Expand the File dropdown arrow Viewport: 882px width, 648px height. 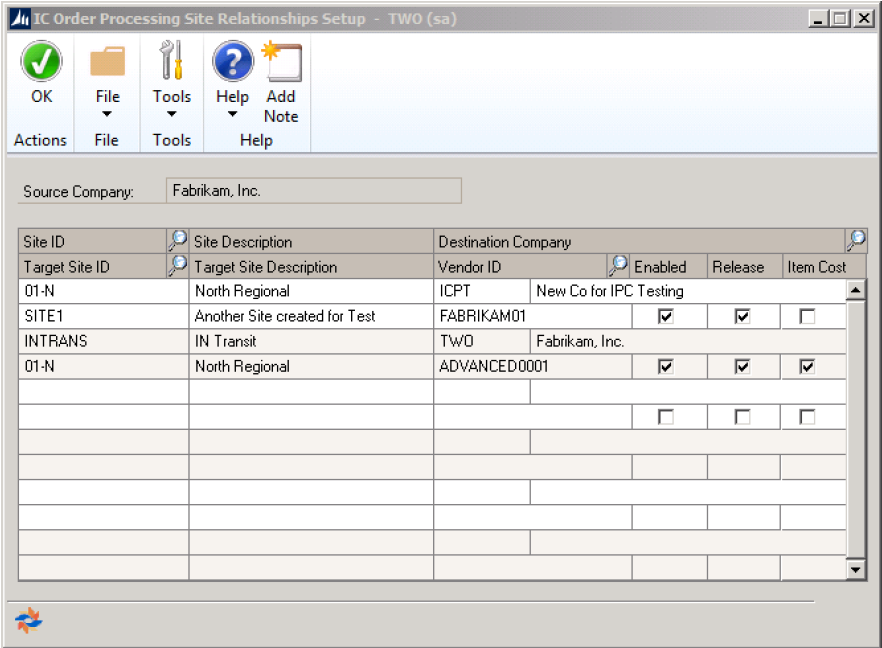pyautogui.click(x=107, y=114)
